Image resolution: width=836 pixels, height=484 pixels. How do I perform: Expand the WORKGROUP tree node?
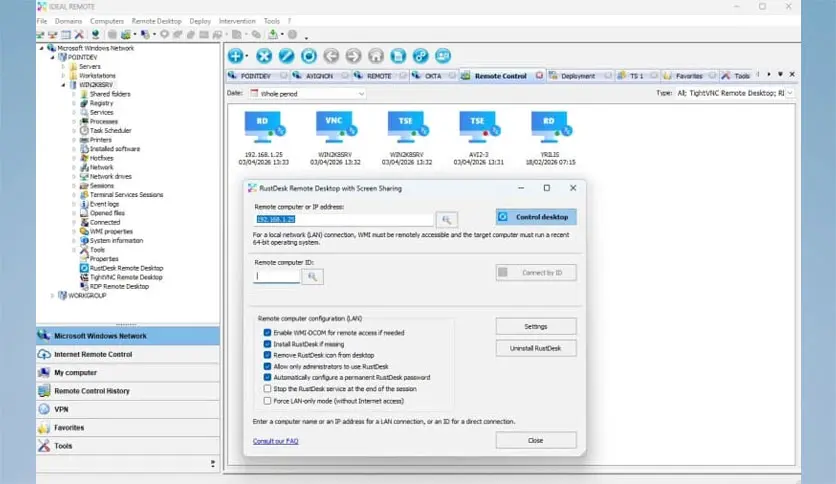pos(52,295)
